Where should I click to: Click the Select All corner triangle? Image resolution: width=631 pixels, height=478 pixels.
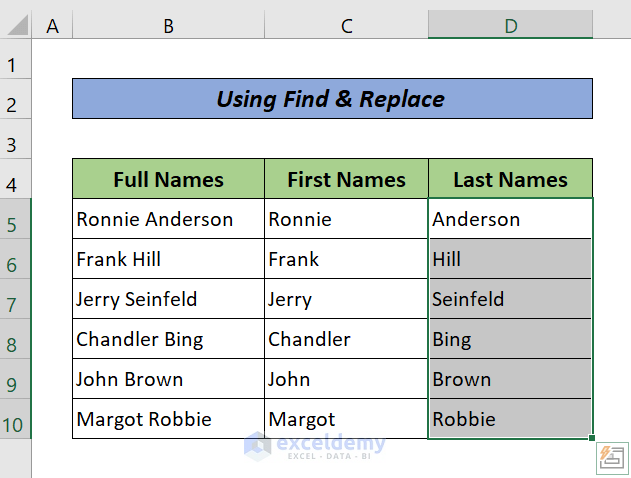pyautogui.click(x=20, y=27)
